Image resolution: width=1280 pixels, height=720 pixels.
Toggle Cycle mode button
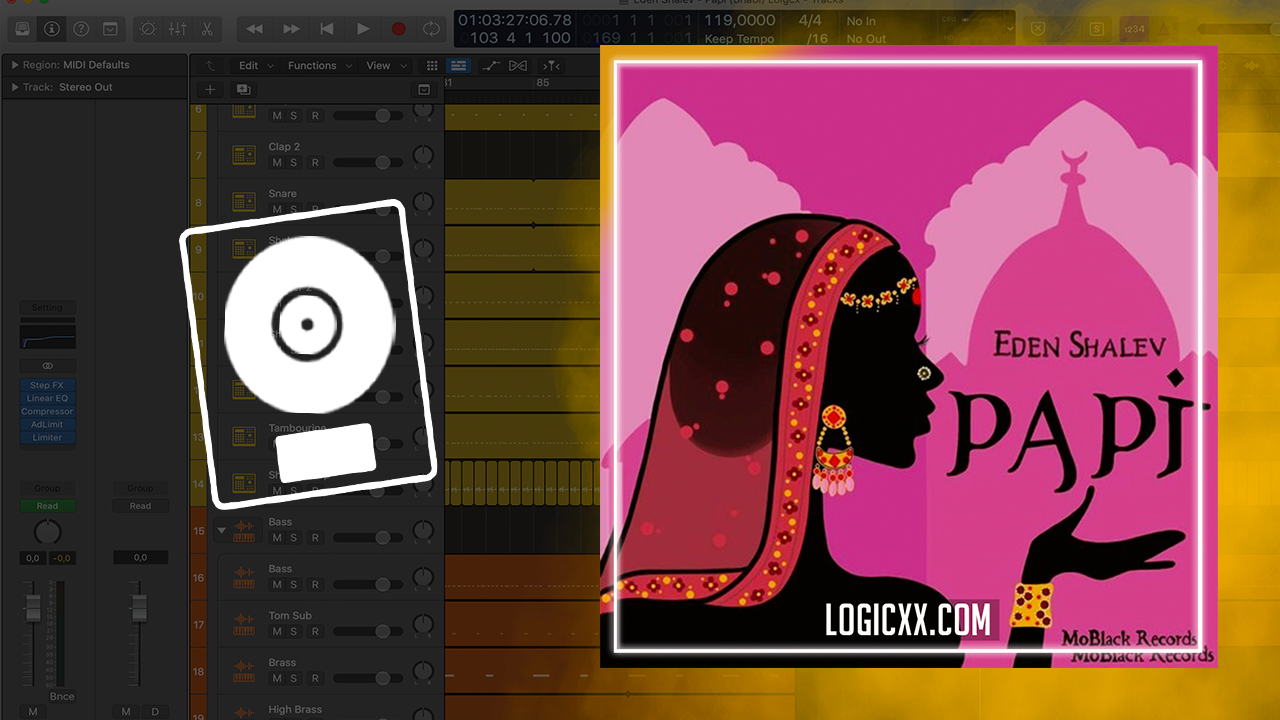(x=431, y=29)
